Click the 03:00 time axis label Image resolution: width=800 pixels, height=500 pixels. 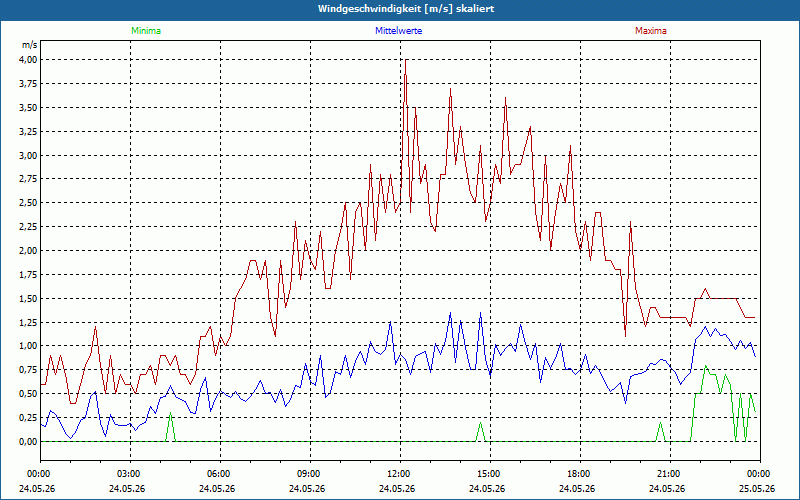(131, 474)
